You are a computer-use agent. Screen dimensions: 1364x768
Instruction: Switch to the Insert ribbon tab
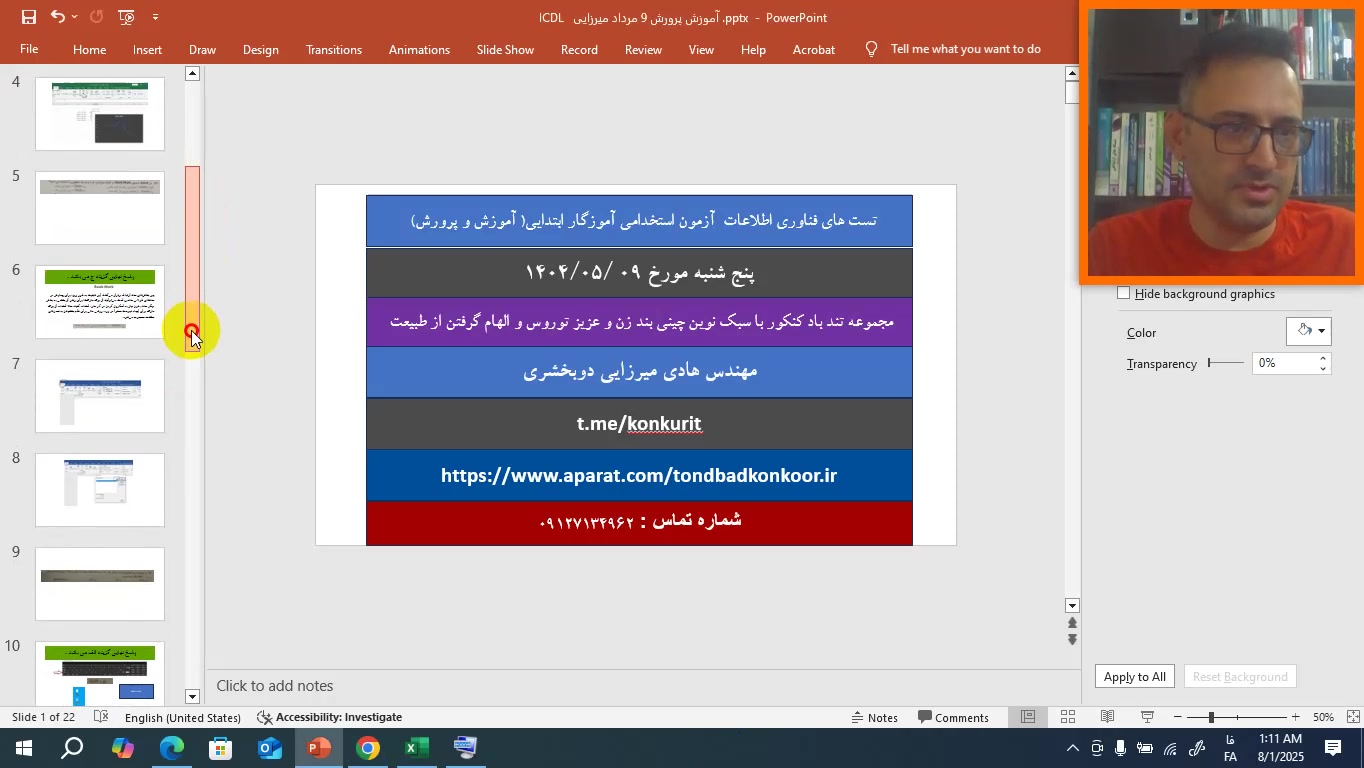tap(147, 49)
